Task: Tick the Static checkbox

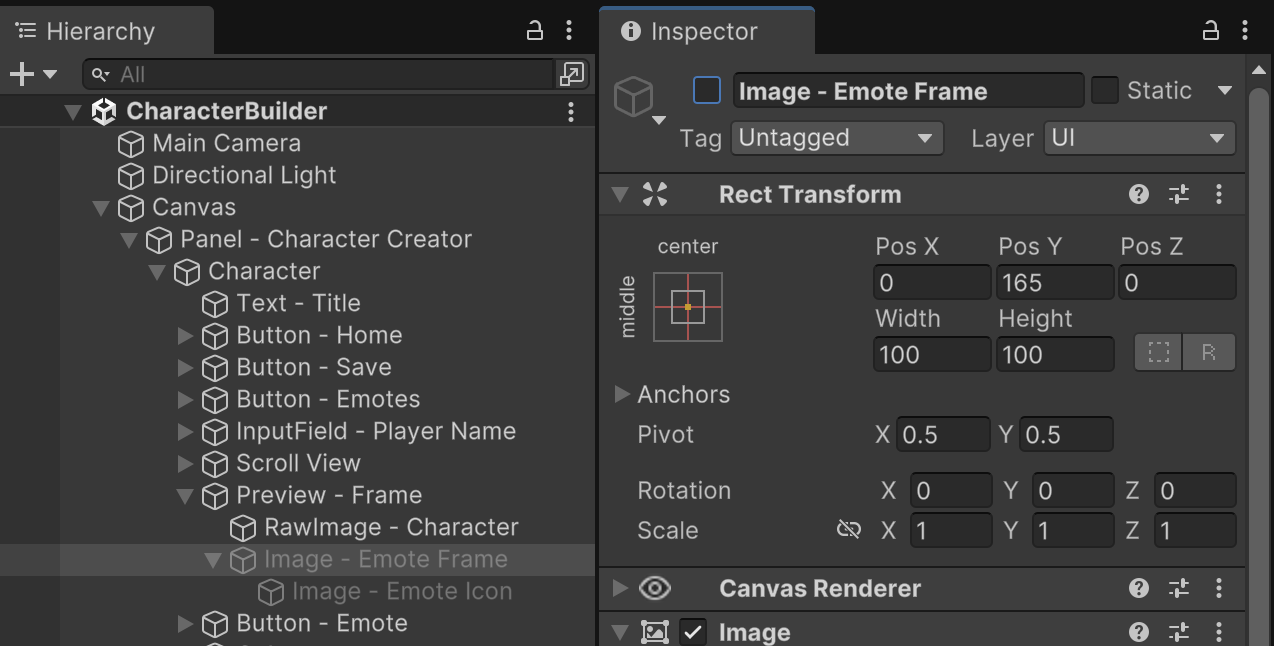Action: coord(1104,91)
